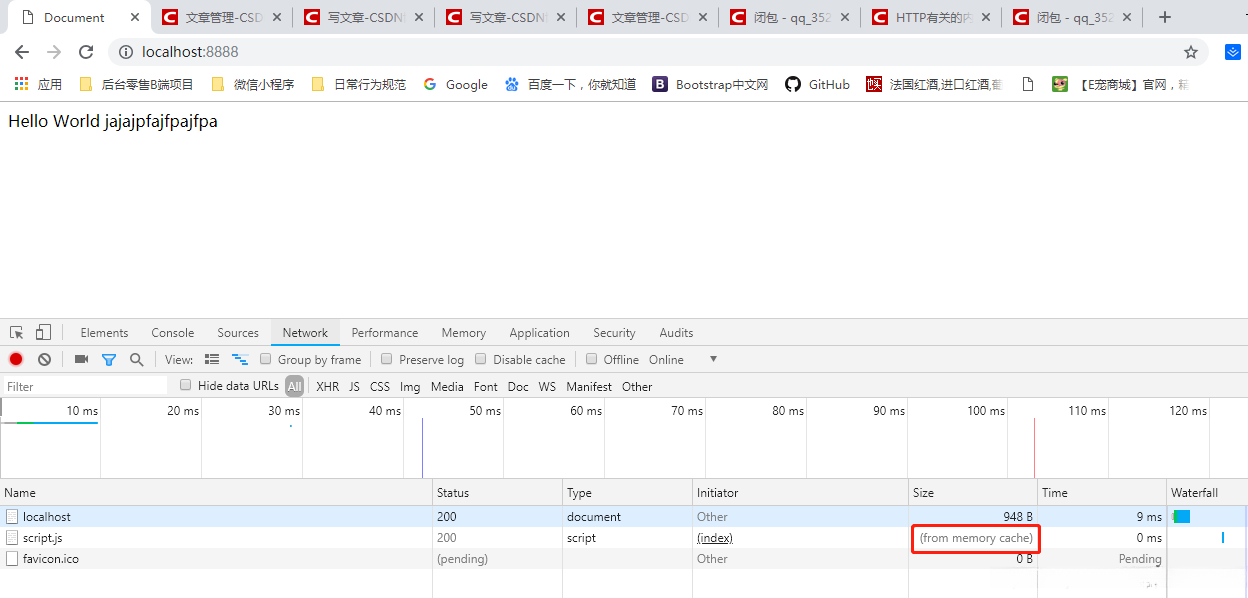The width and height of the screenshot is (1248, 598).
Task: Enable Preserve log checkbox
Action: (387, 359)
